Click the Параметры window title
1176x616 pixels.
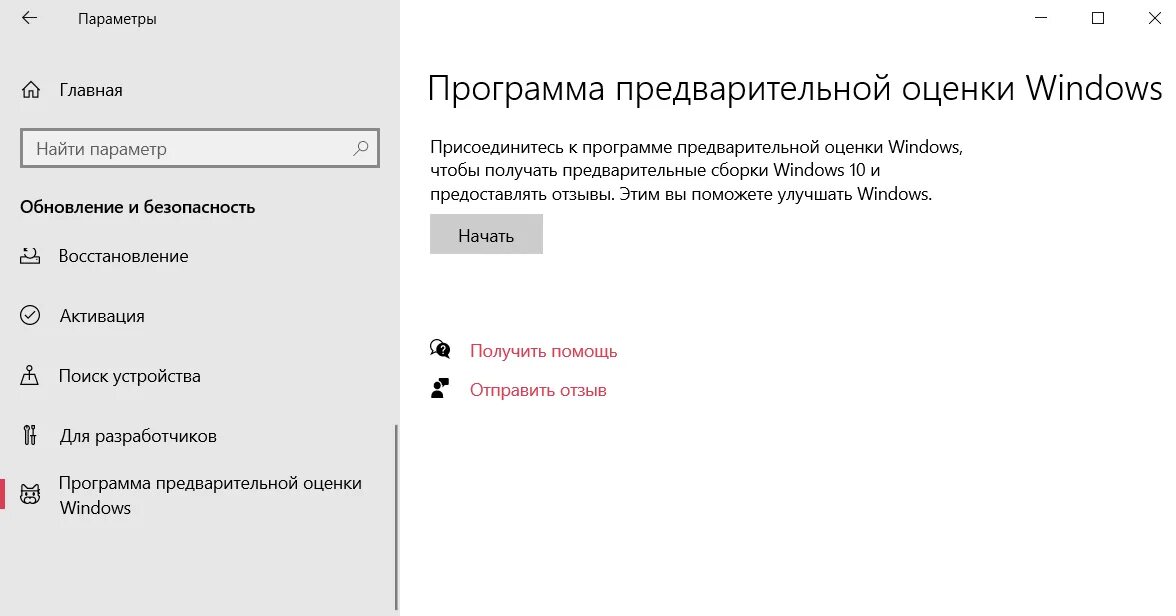pos(117,19)
